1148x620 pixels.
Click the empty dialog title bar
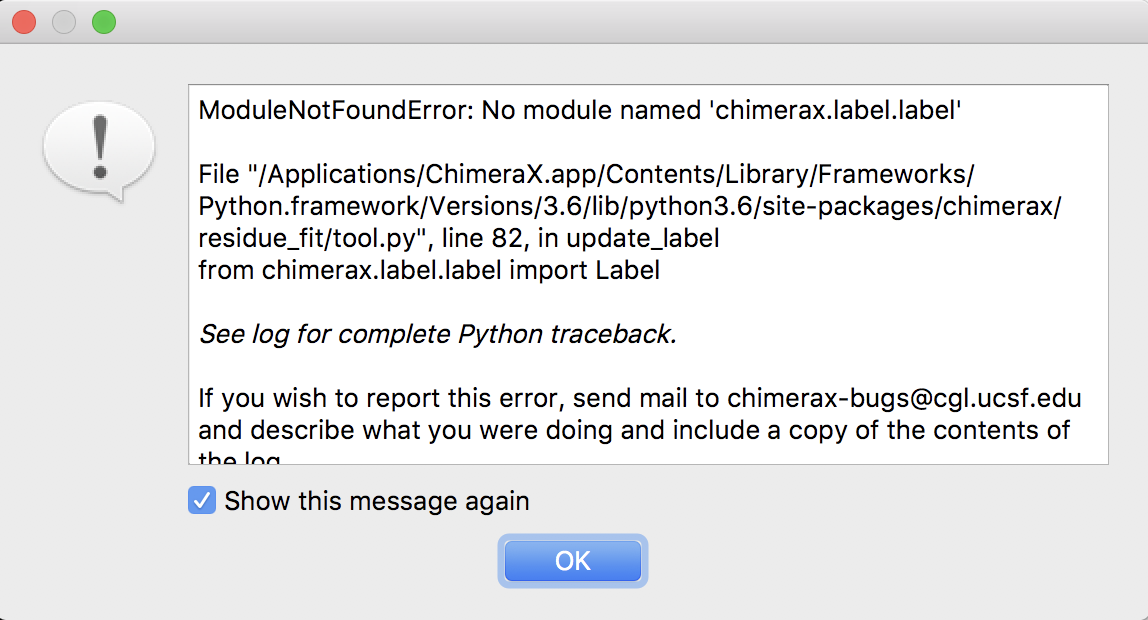click(600, 21)
